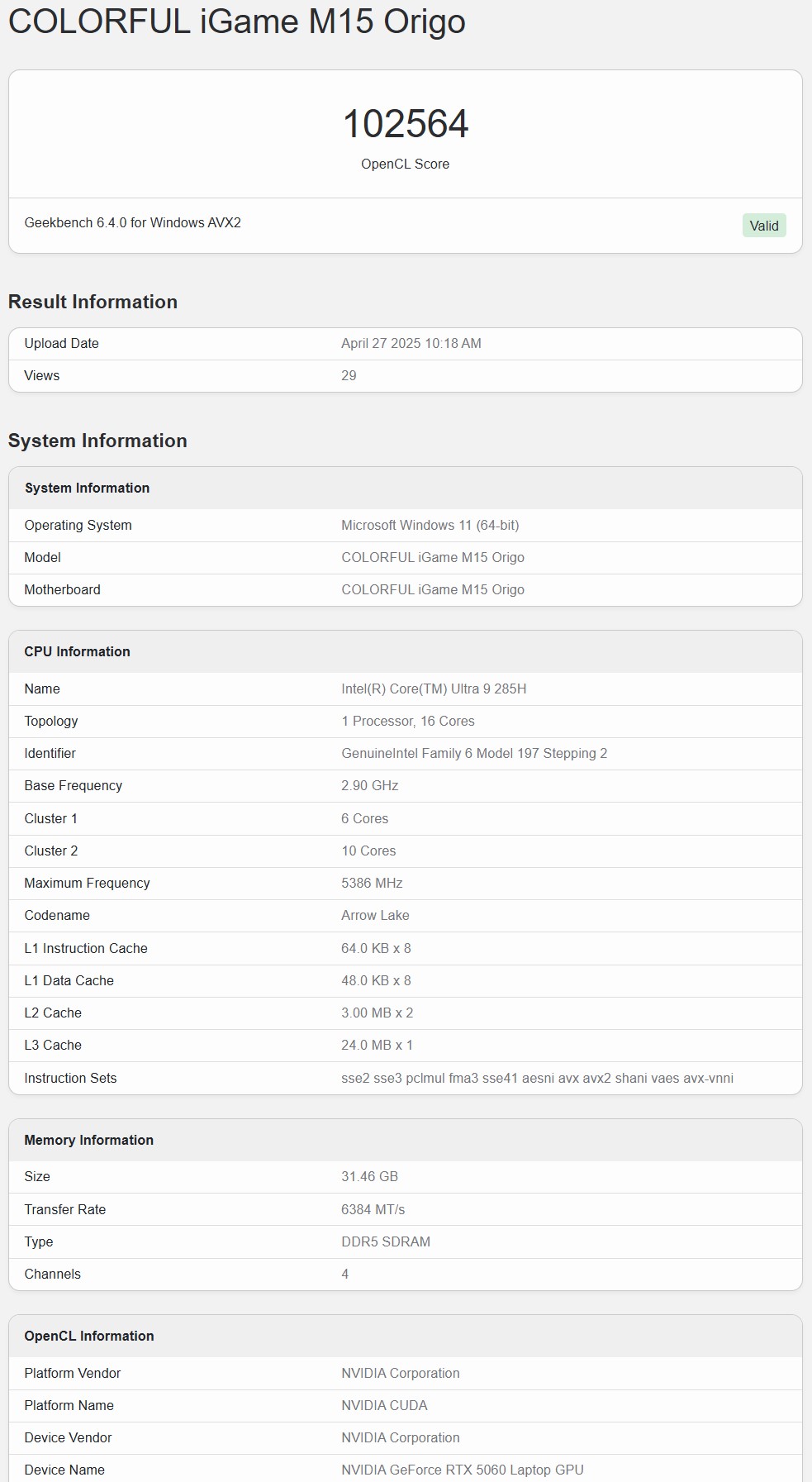Click the DDR5 SDRAM type value

[x=386, y=1241]
